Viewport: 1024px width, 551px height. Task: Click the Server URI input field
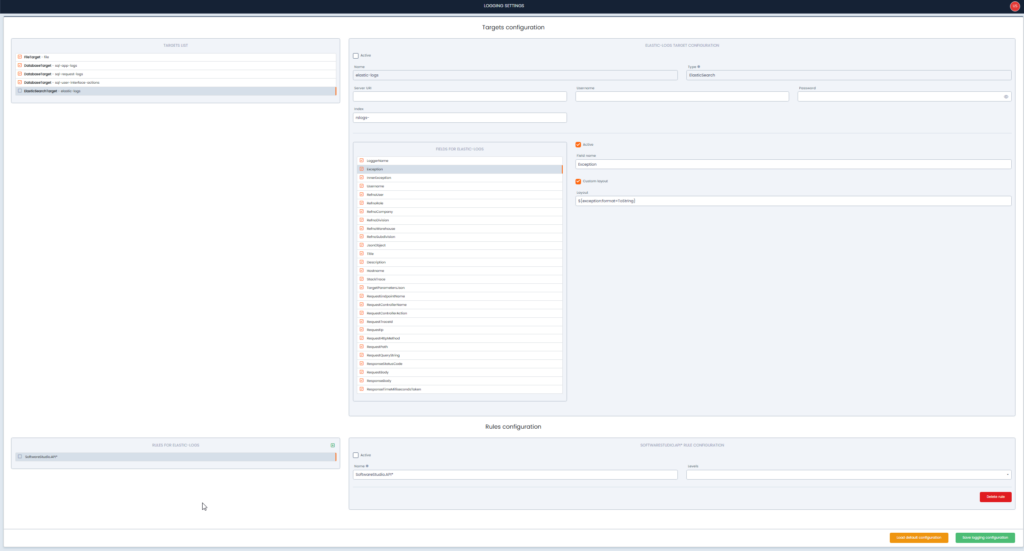click(460, 97)
